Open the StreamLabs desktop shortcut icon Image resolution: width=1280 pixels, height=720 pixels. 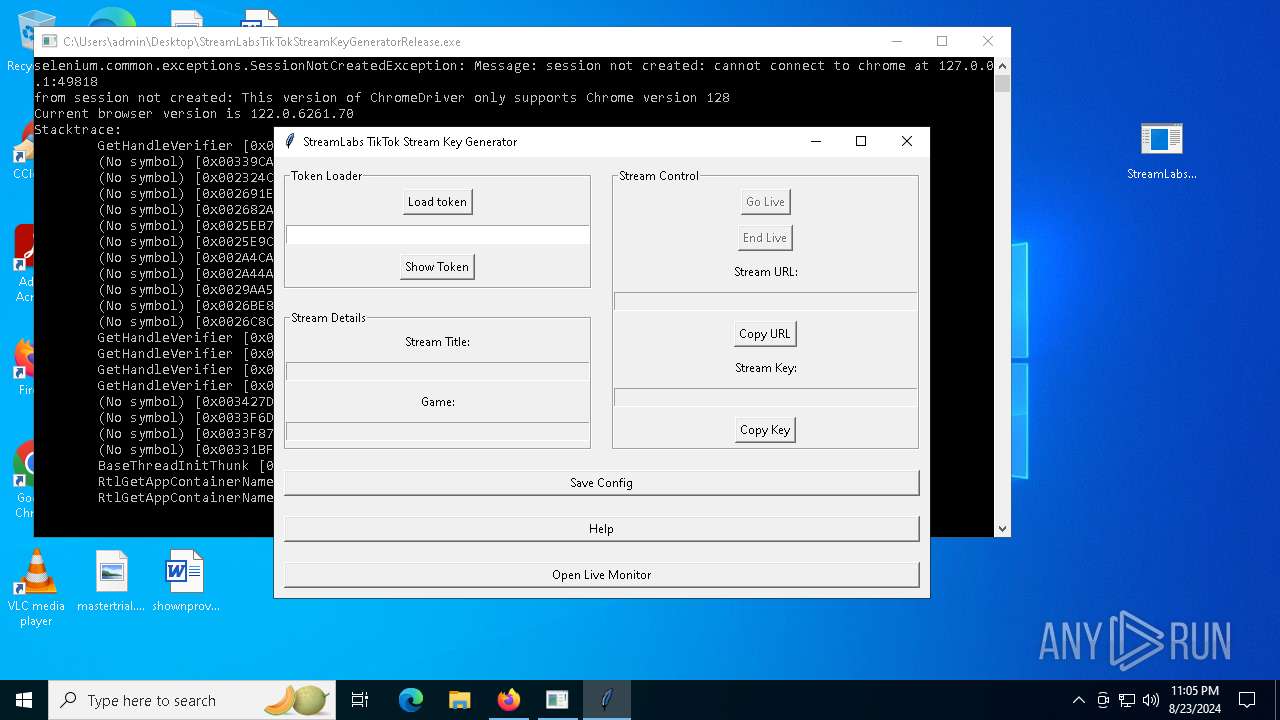click(x=1162, y=151)
